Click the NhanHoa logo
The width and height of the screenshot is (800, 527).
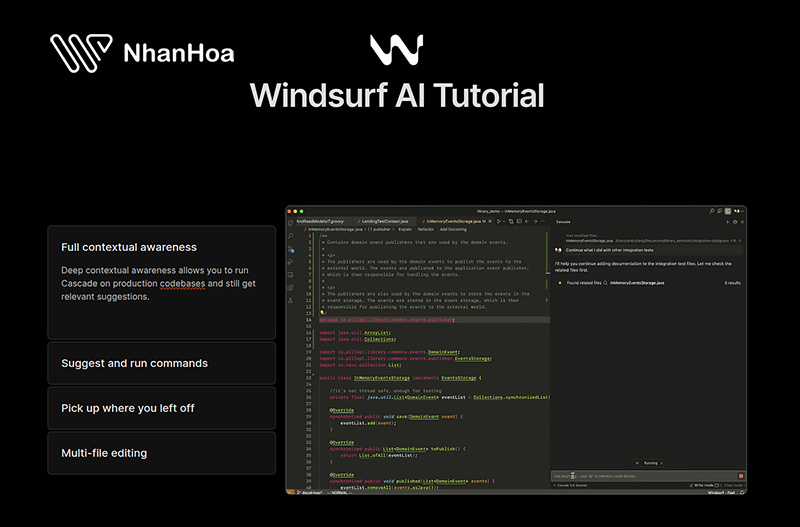click(142, 53)
